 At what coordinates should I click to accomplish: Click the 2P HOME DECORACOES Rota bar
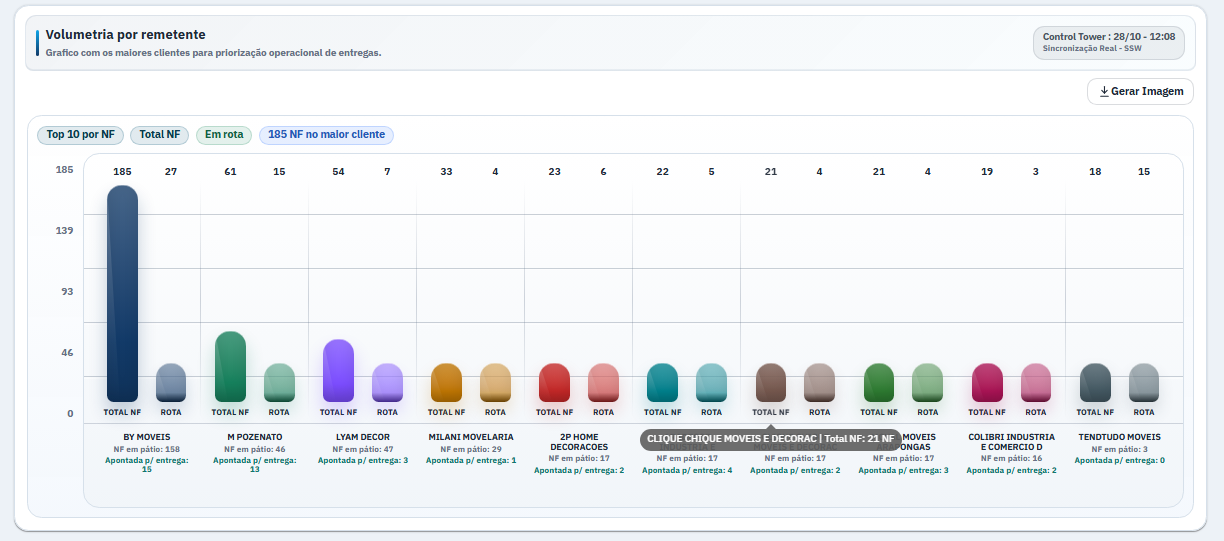click(603, 383)
